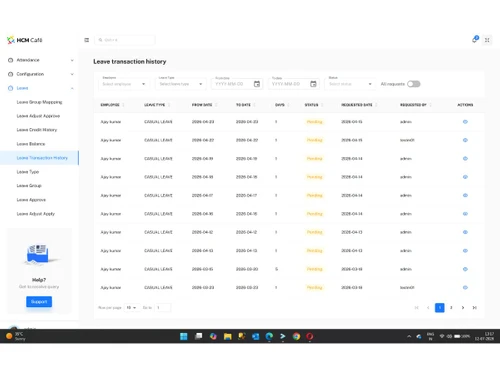This screenshot has width=500, height=375.
Task: Open Opera browser from taskbar
Action: (x=310, y=336)
